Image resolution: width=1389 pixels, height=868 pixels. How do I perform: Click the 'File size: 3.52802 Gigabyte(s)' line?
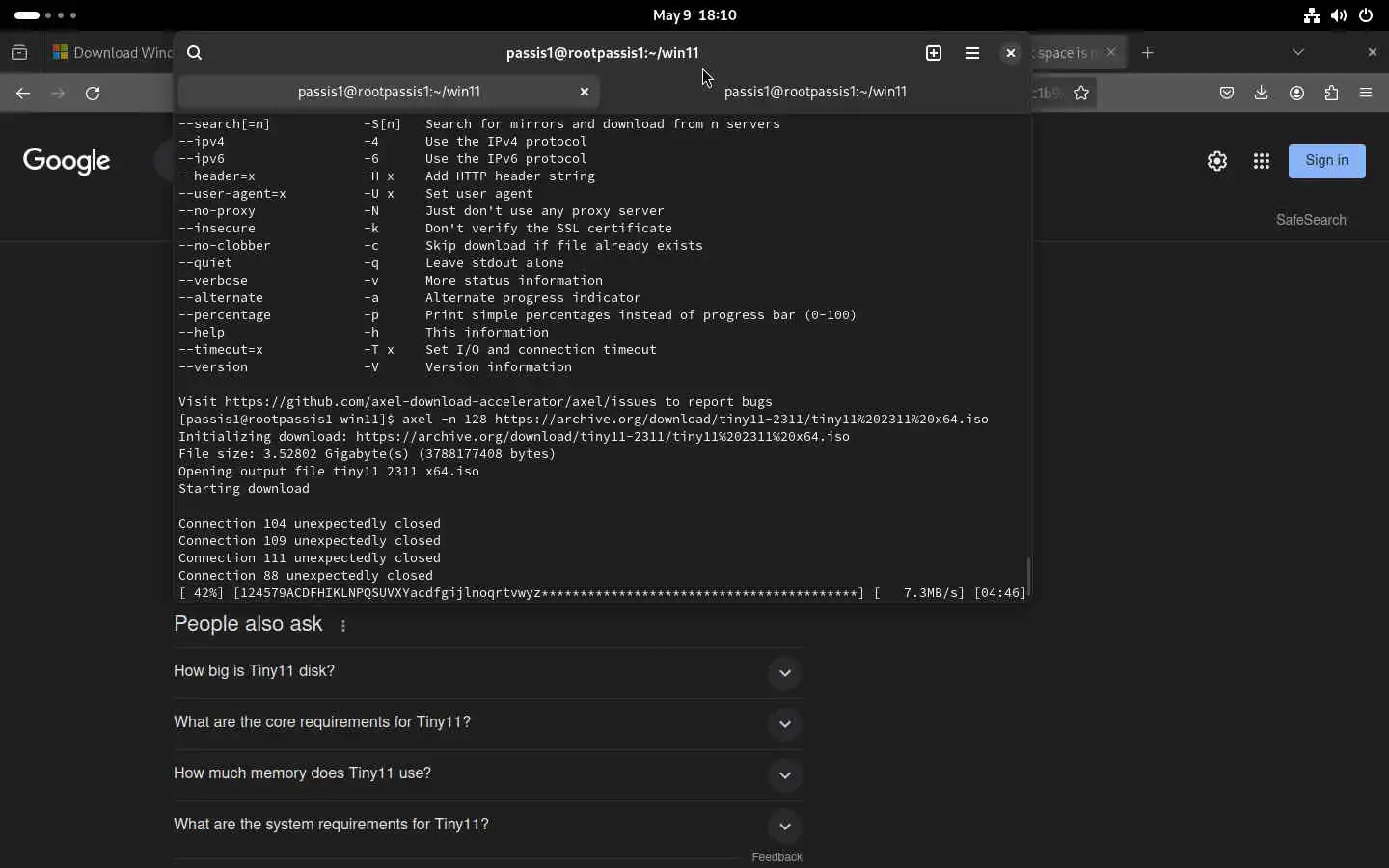coord(368,454)
